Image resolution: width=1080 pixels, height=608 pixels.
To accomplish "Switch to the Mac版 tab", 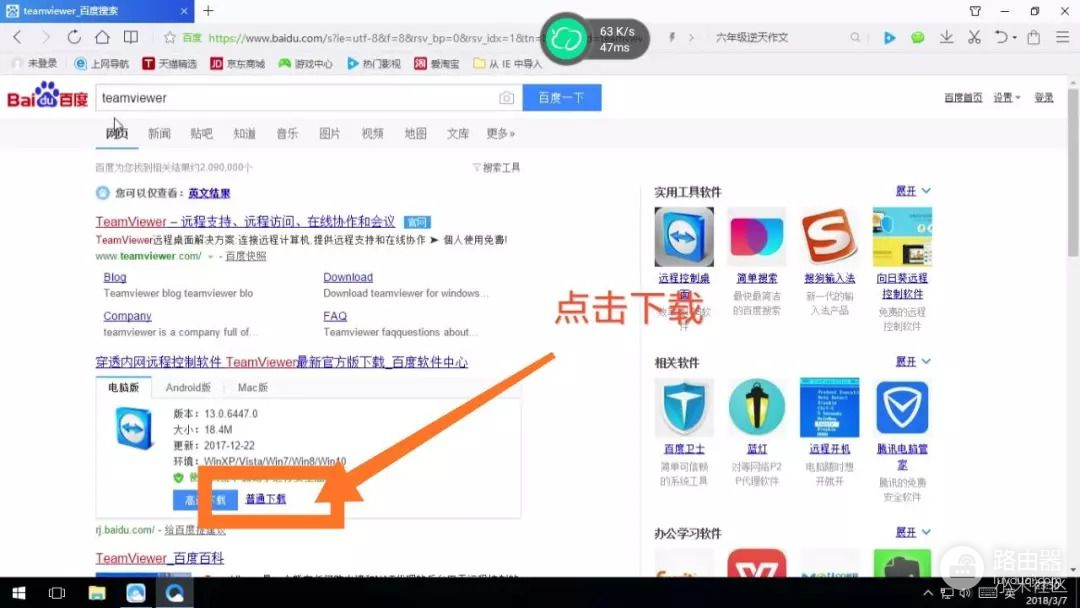I will coord(253,388).
